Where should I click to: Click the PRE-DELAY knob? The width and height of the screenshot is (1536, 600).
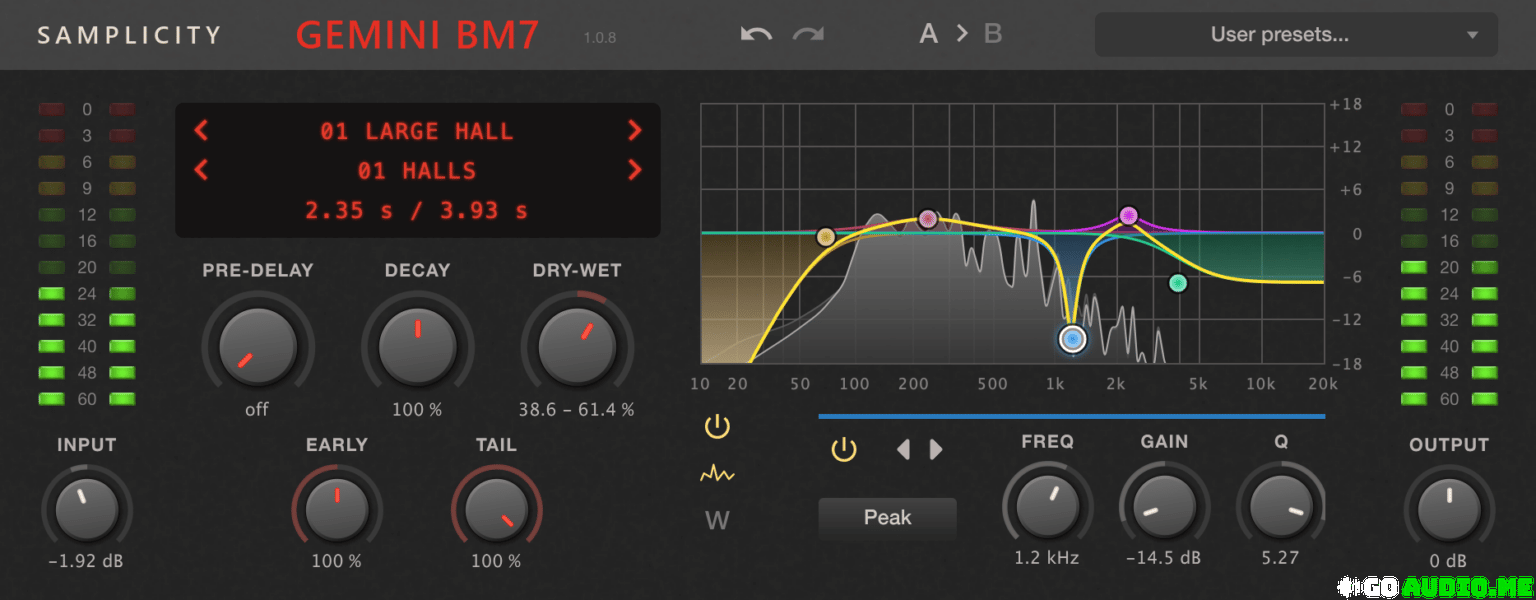point(257,345)
